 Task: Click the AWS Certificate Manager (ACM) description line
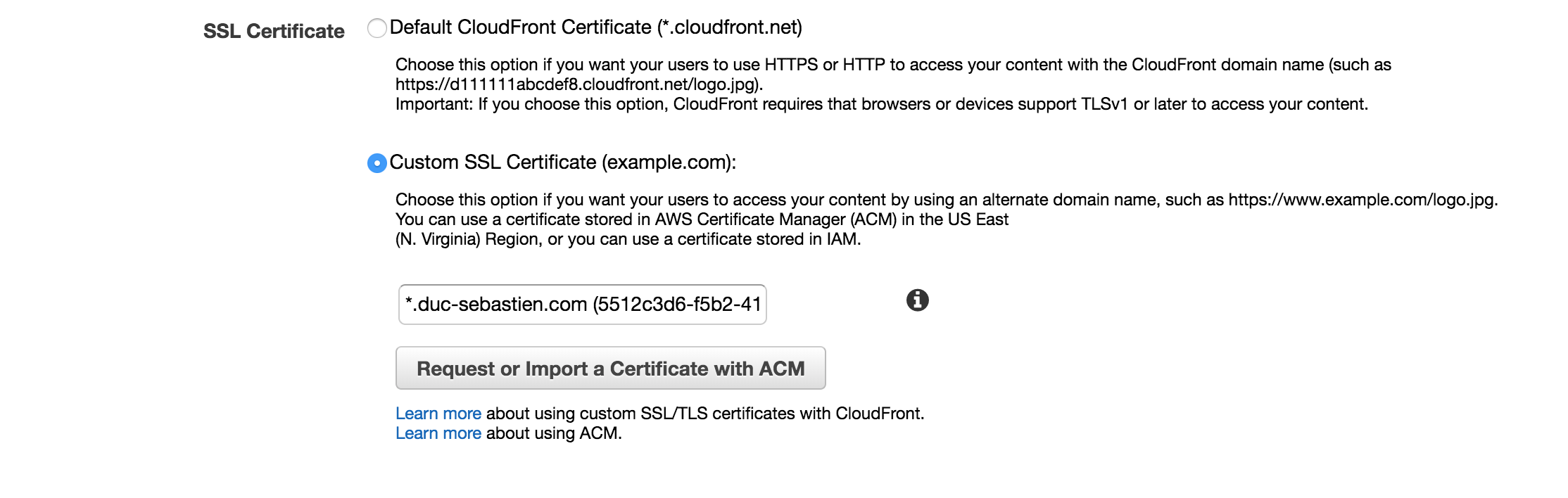click(702, 219)
